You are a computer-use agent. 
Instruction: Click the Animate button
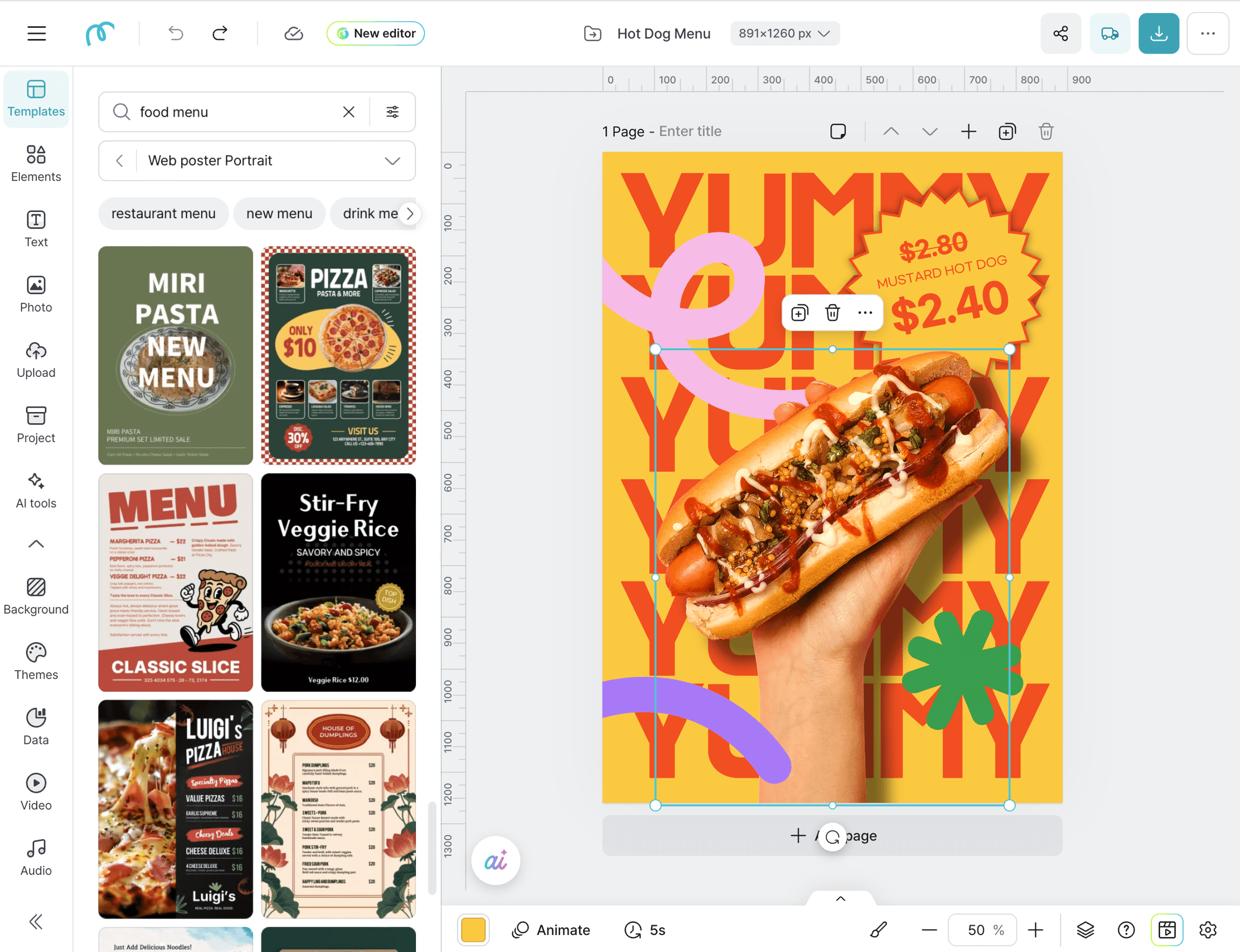click(551, 930)
